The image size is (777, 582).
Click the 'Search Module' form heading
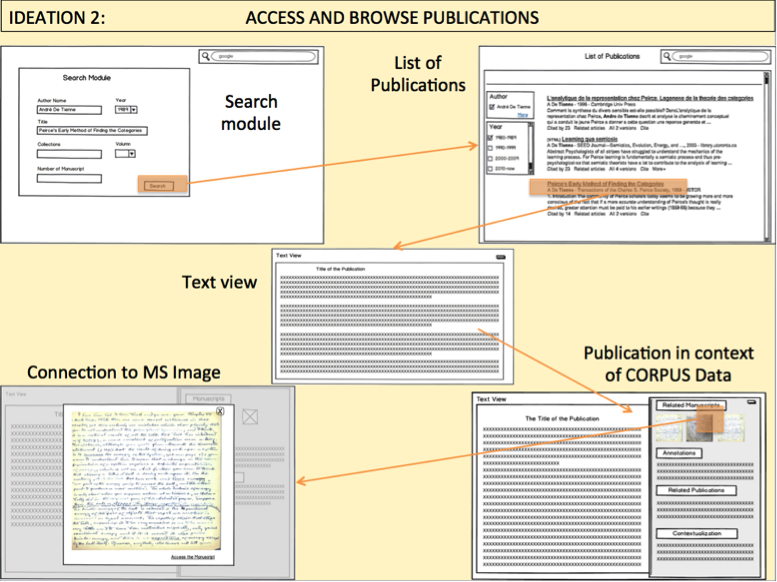click(87, 78)
